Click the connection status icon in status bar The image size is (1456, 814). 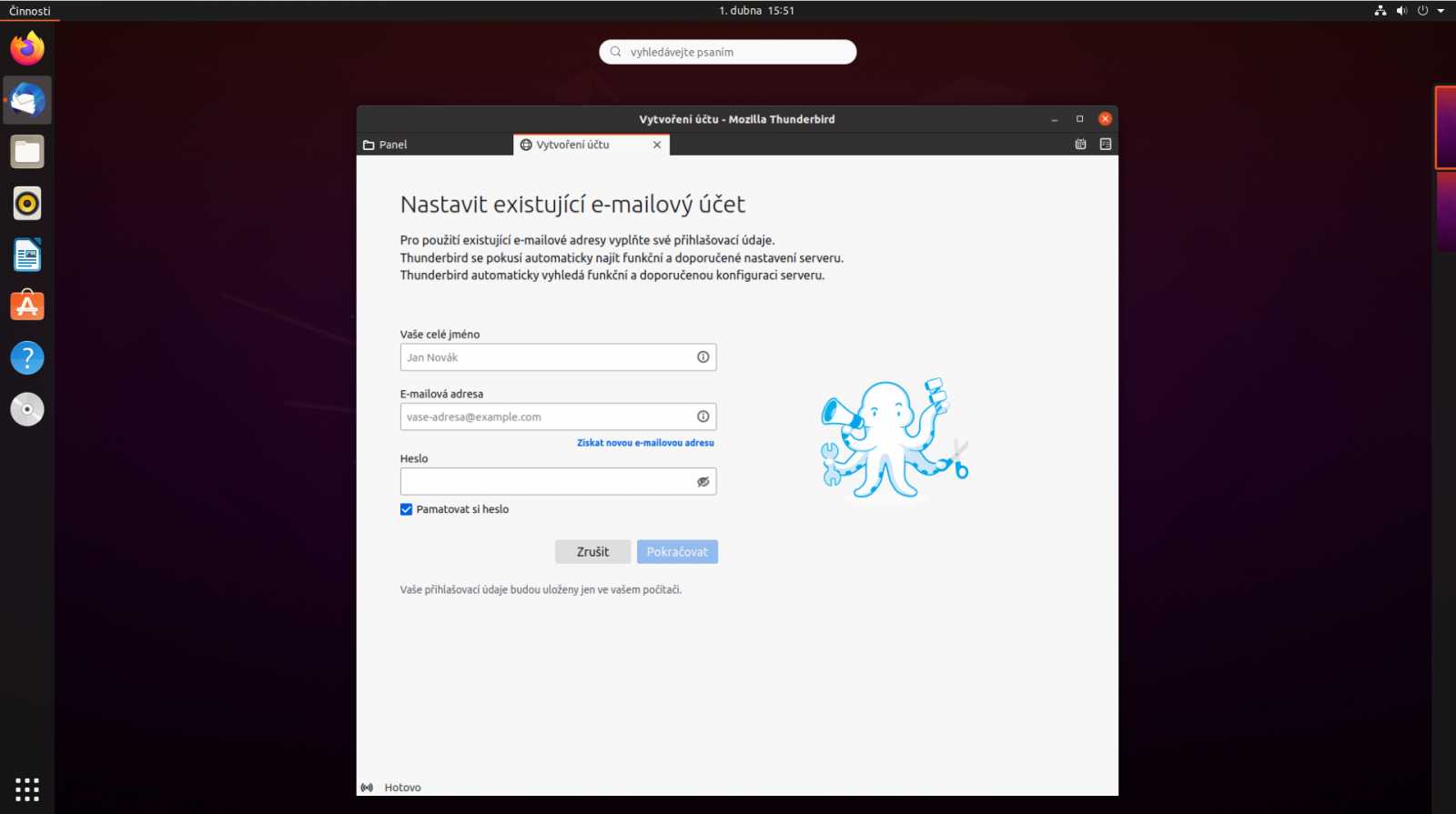(x=367, y=788)
